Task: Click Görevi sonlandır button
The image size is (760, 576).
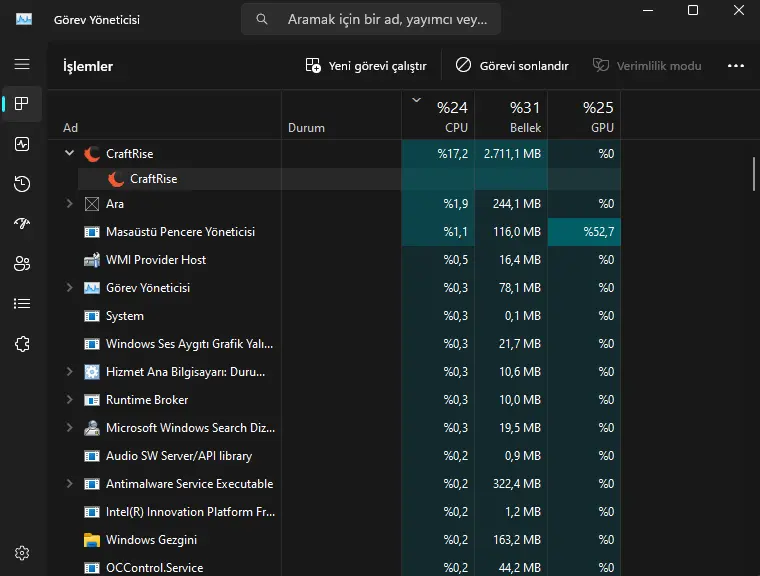Action: click(512, 66)
